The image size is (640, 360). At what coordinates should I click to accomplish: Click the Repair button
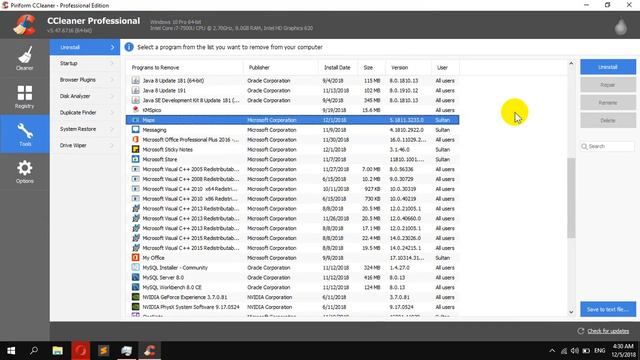(608, 85)
